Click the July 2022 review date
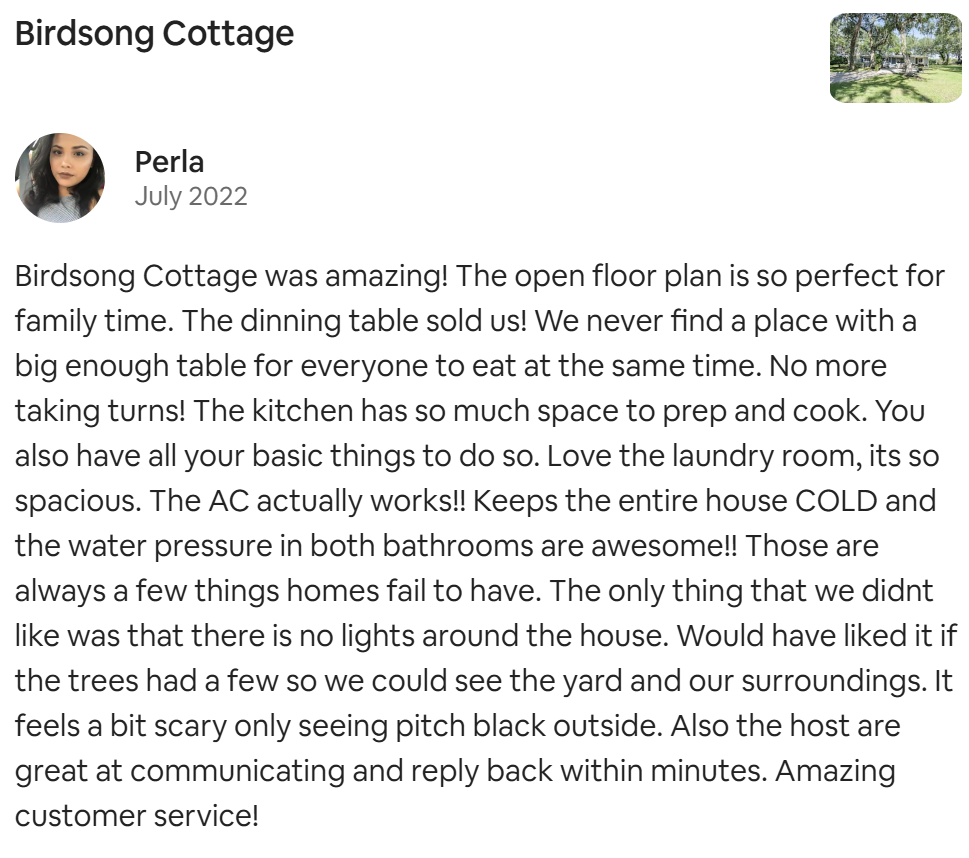Viewport: 969px width, 858px height. 191,197
